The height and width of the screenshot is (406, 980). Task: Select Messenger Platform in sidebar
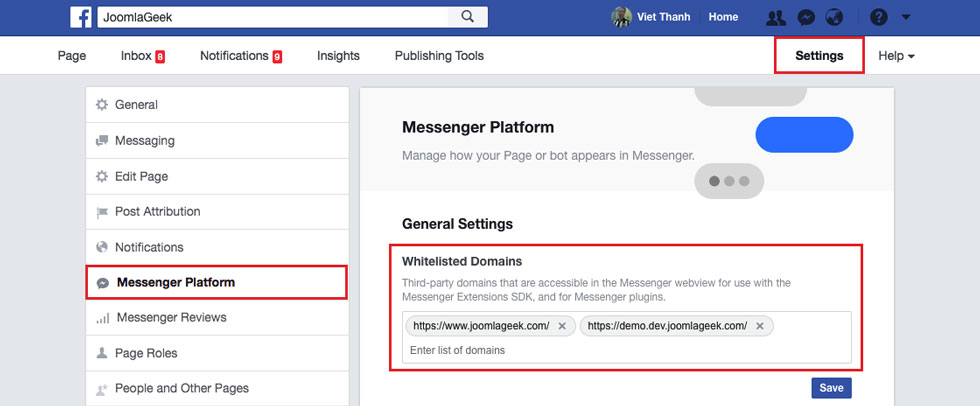[216, 282]
